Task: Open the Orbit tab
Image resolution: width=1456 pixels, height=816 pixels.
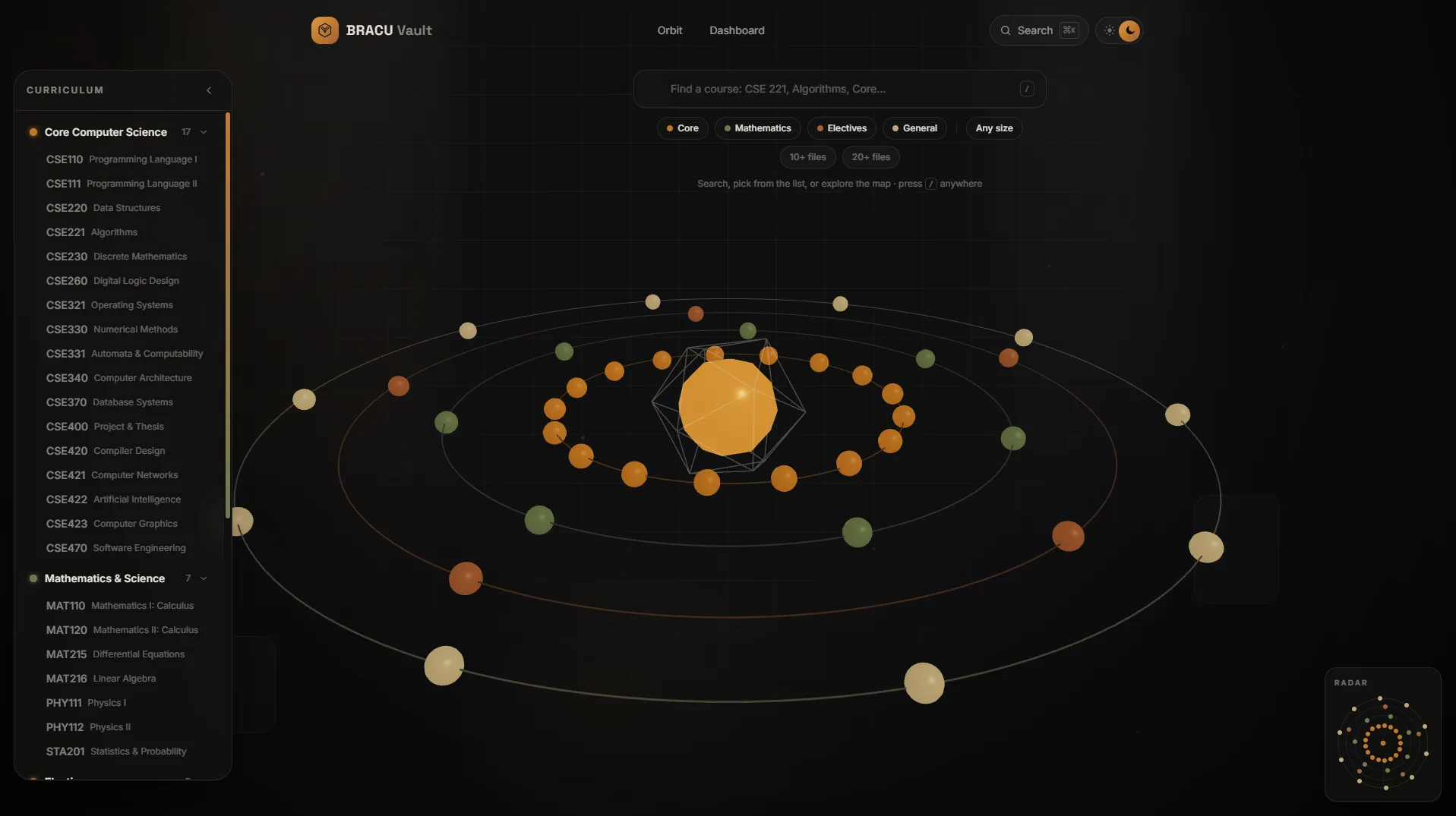Action: coord(670,30)
